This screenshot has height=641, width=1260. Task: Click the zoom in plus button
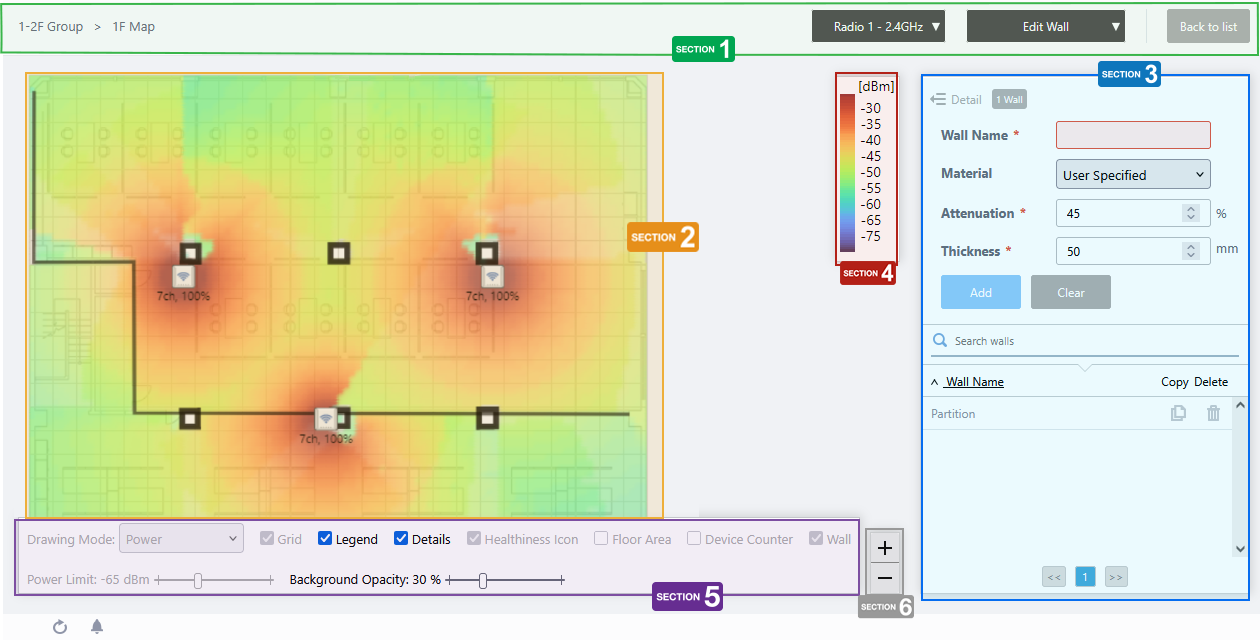point(884,548)
